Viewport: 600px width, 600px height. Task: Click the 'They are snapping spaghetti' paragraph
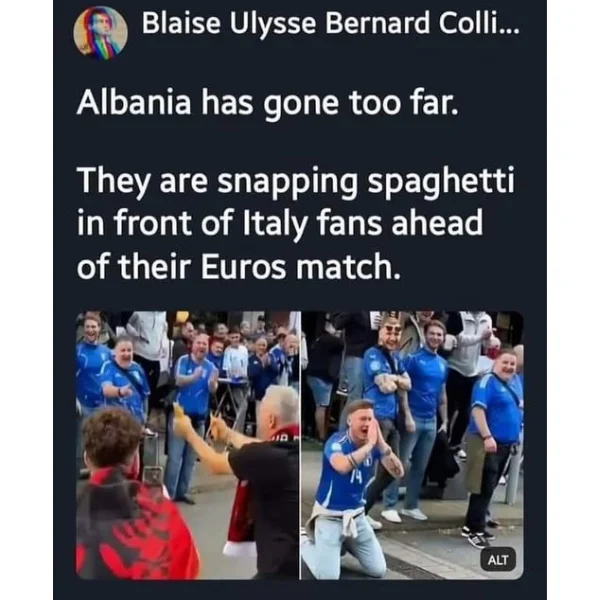click(295, 223)
